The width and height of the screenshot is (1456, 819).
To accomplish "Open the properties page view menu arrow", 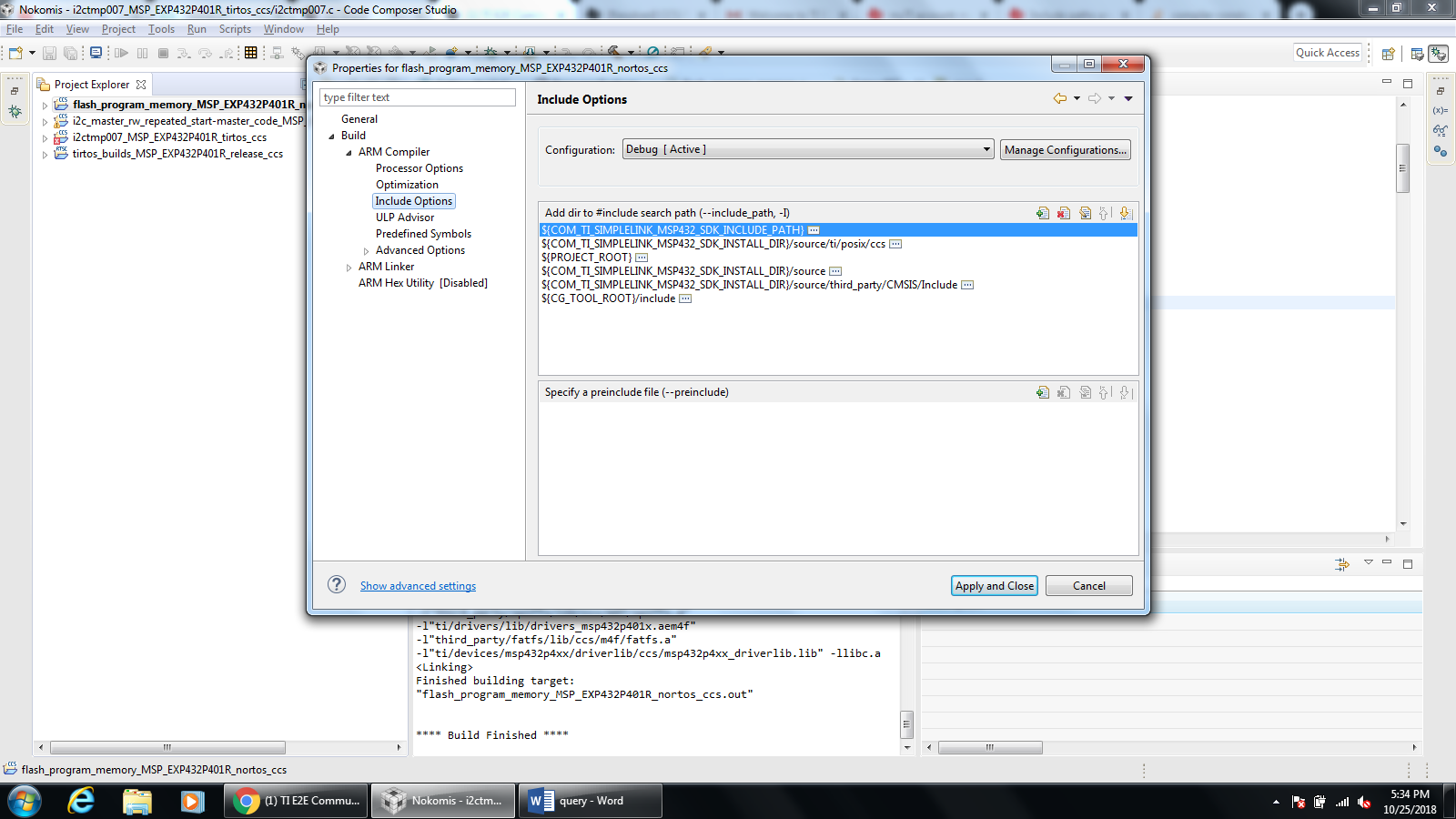I will (x=1128, y=98).
